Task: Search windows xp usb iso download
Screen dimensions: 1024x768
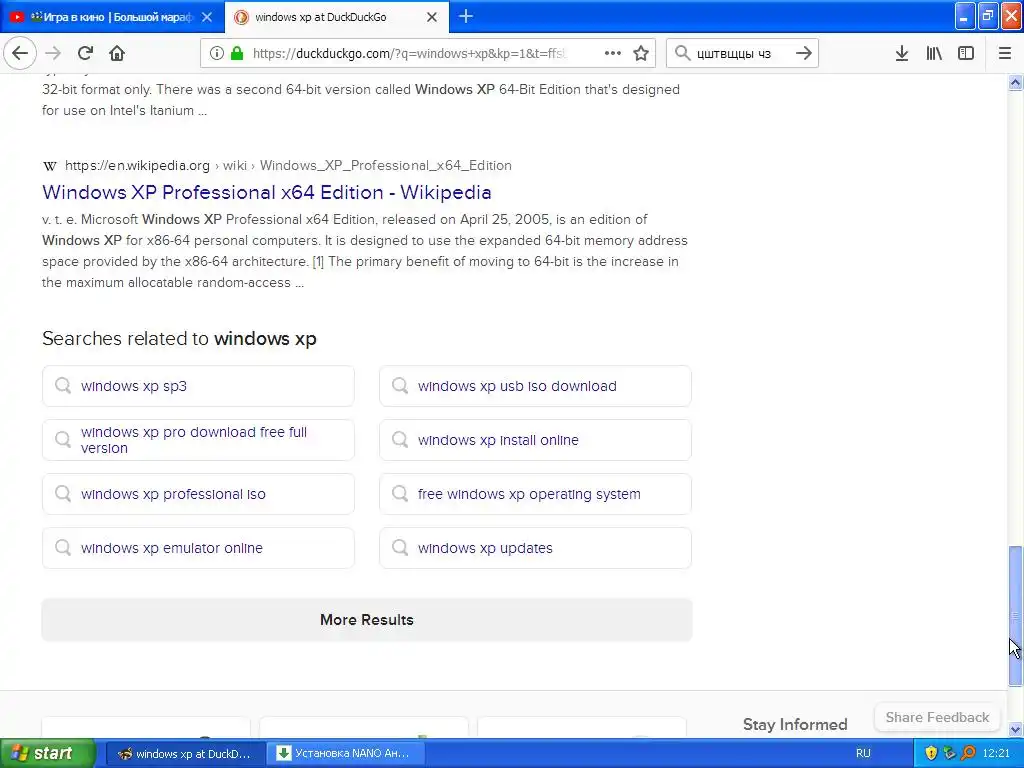Action: [x=535, y=386]
